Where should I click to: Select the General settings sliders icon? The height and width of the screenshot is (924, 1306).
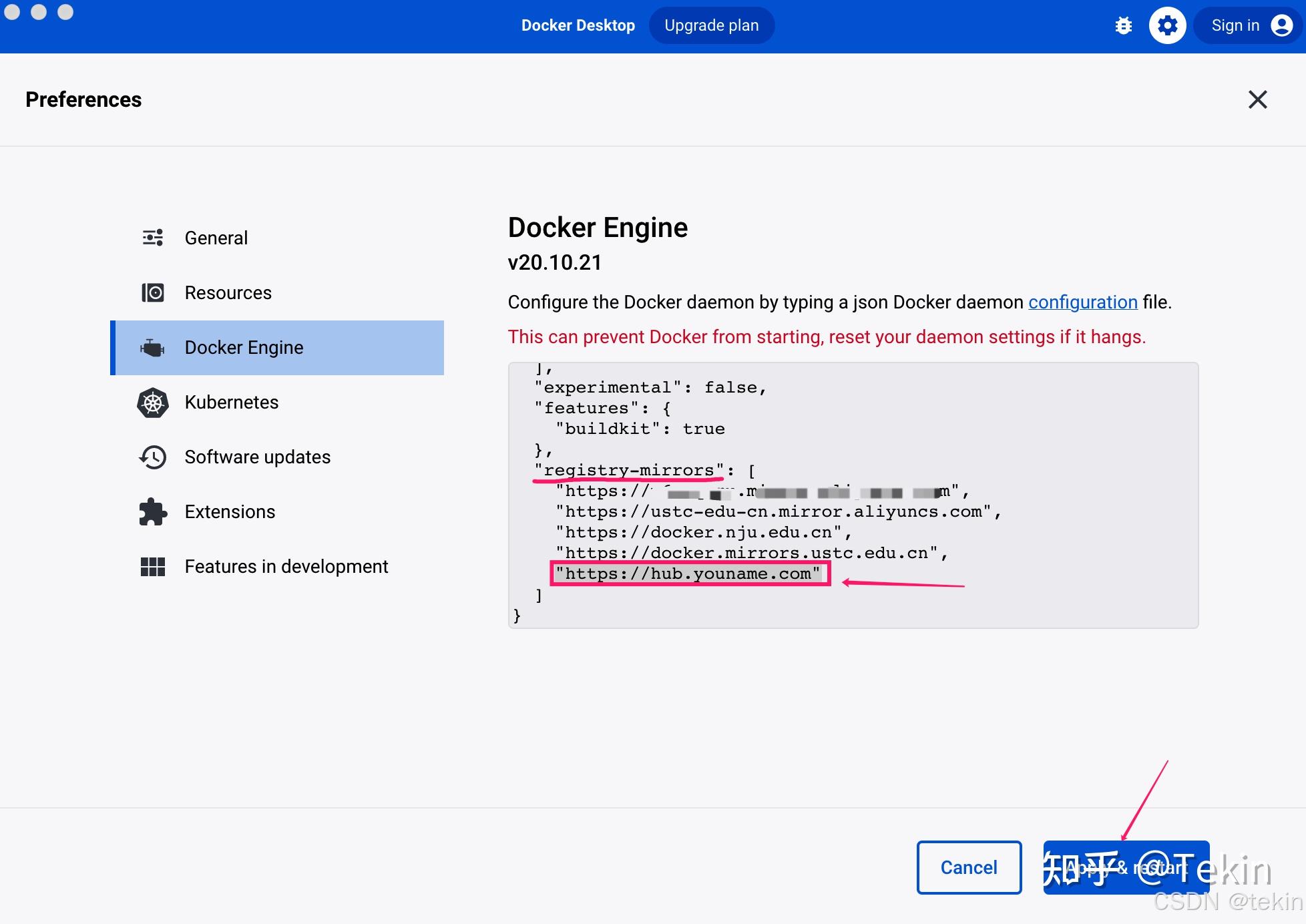click(152, 238)
